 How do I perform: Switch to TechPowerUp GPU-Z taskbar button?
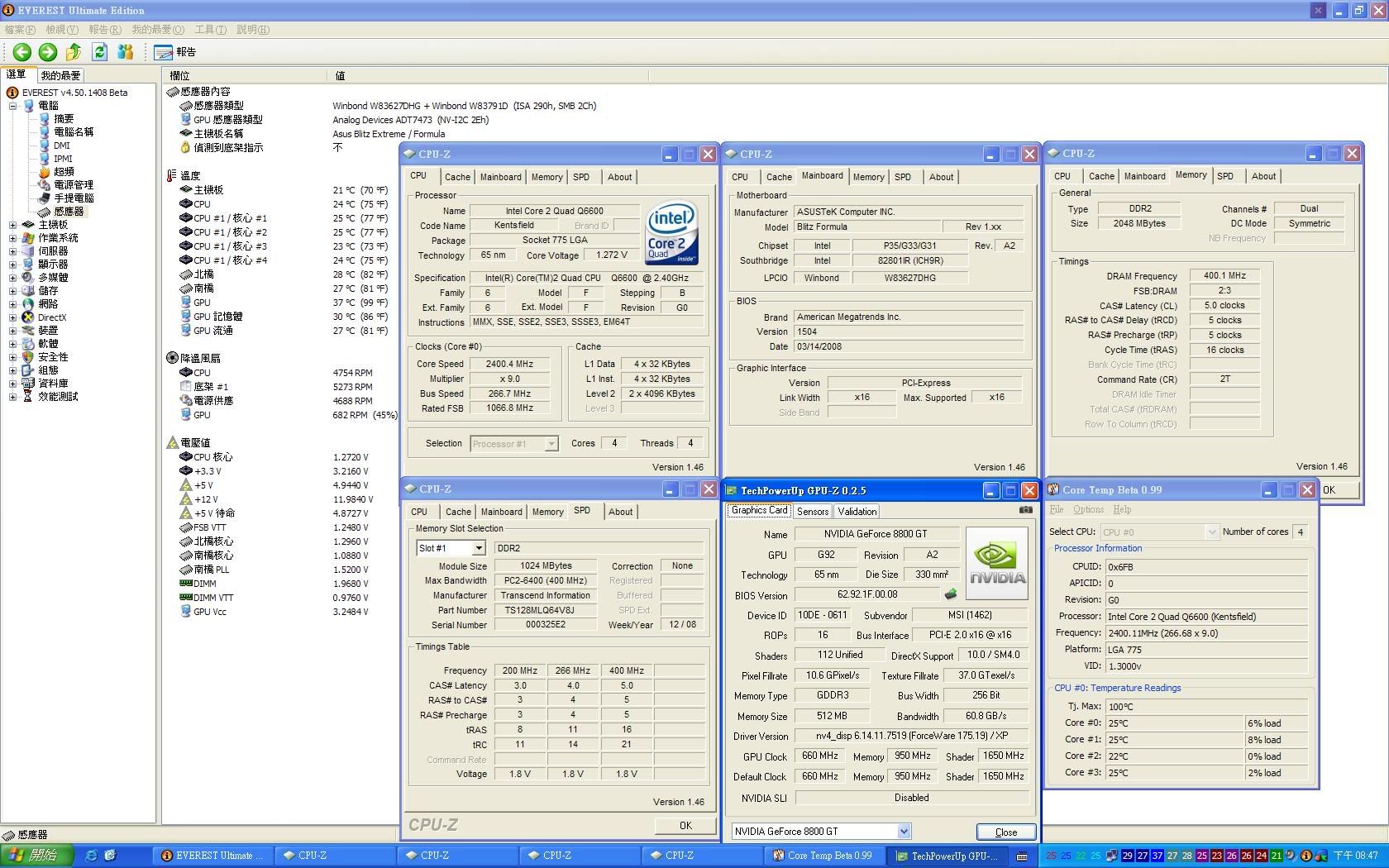pos(947,856)
